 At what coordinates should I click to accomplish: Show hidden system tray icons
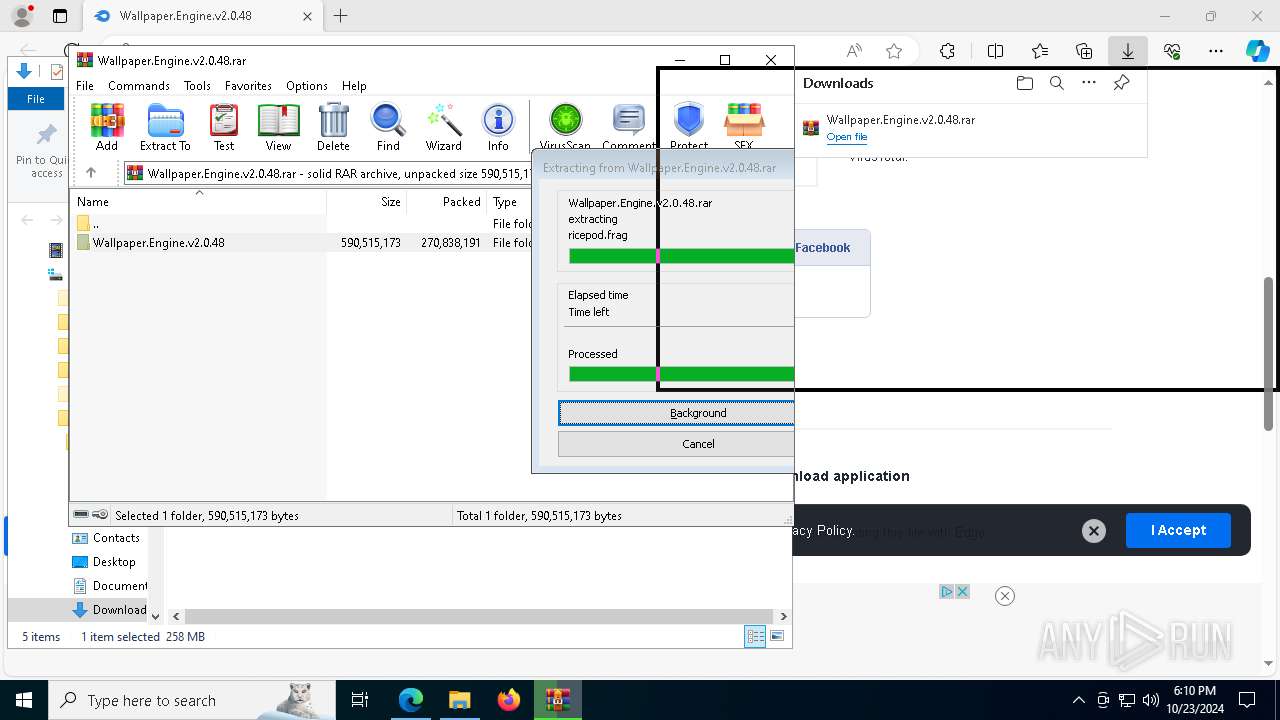pos(1078,700)
